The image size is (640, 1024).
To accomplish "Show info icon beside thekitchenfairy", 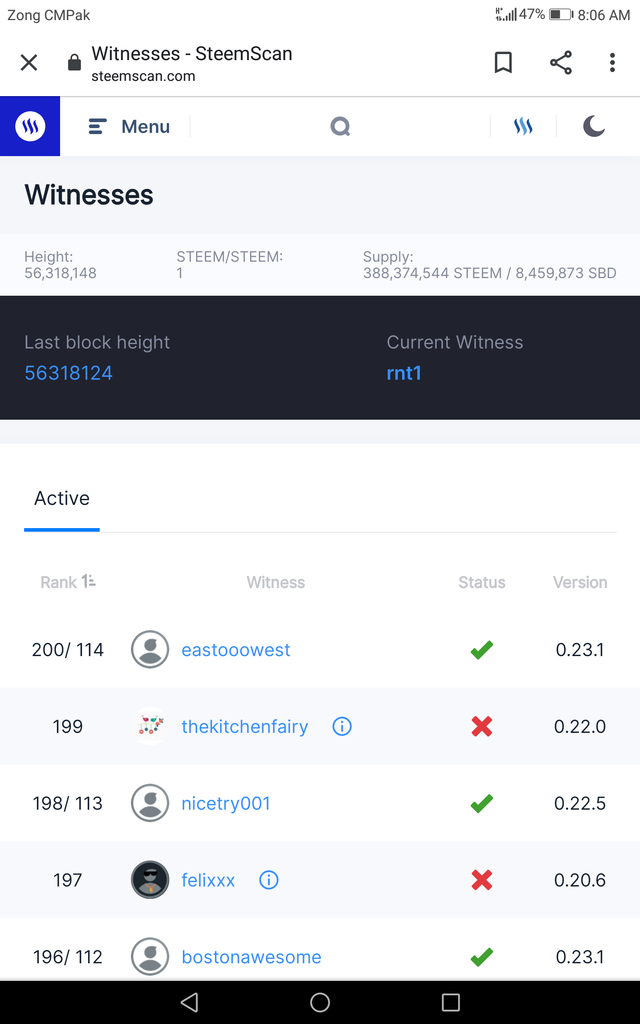I will 342,727.
